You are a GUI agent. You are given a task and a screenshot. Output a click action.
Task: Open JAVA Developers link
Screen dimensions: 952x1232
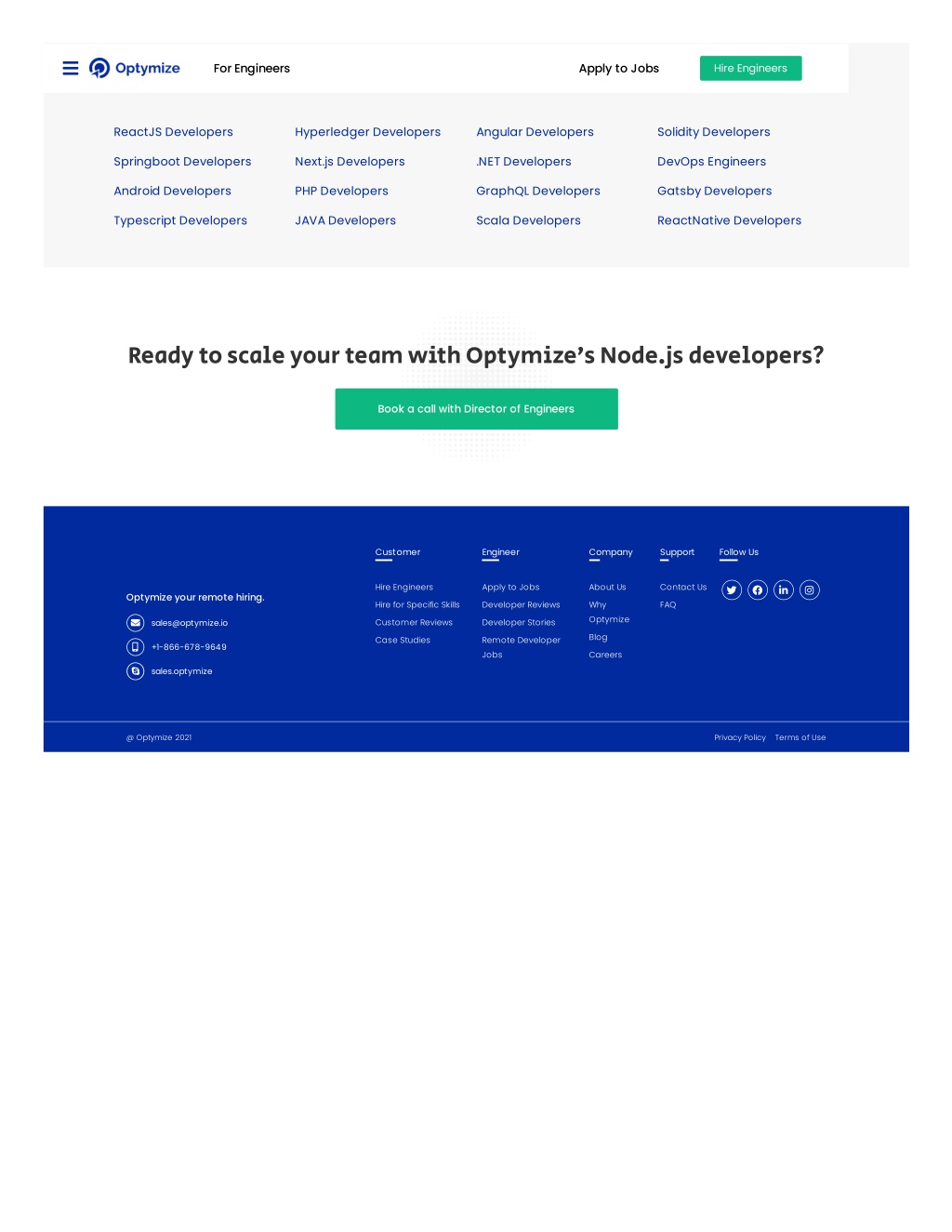(x=346, y=221)
